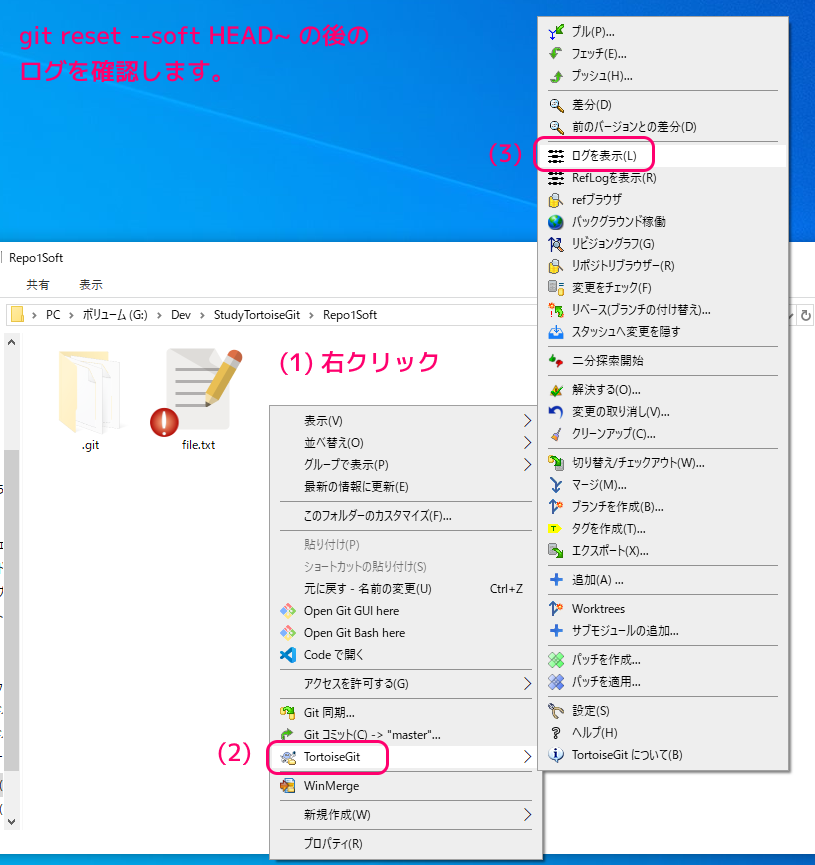Click the 切り替え/チェックアウト icon
Screen dimensions: 815x865
click(556, 463)
